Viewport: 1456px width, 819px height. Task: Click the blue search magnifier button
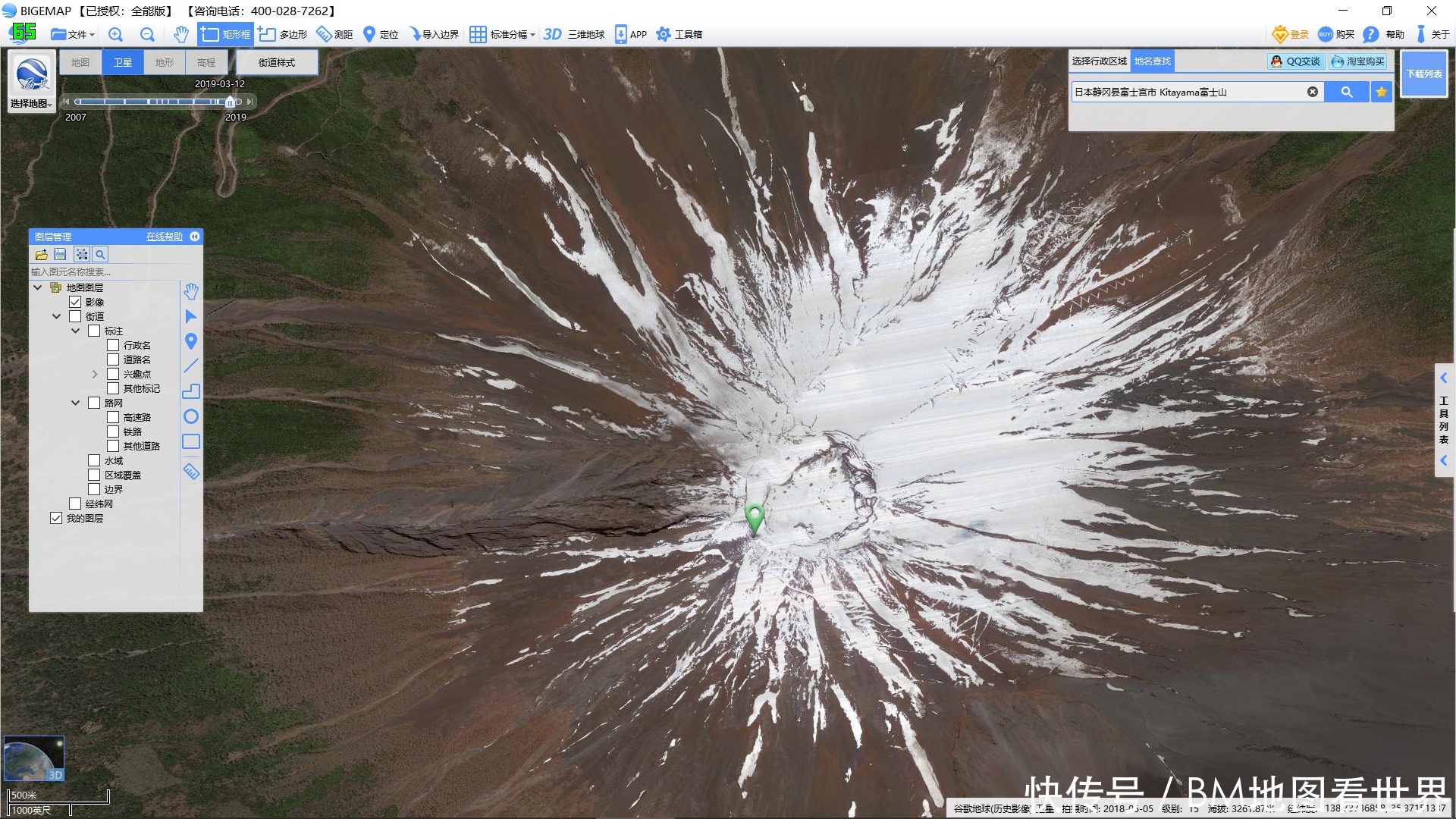pos(1347,92)
